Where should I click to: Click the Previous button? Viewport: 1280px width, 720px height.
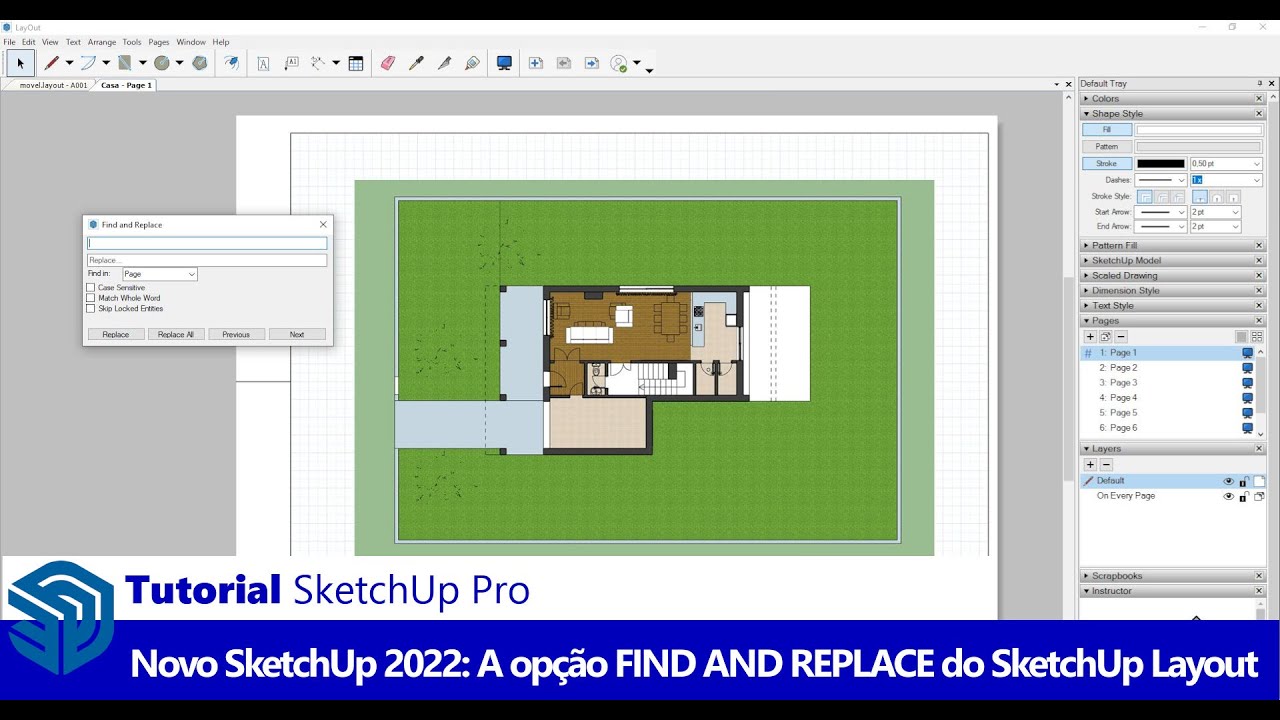tap(236, 334)
